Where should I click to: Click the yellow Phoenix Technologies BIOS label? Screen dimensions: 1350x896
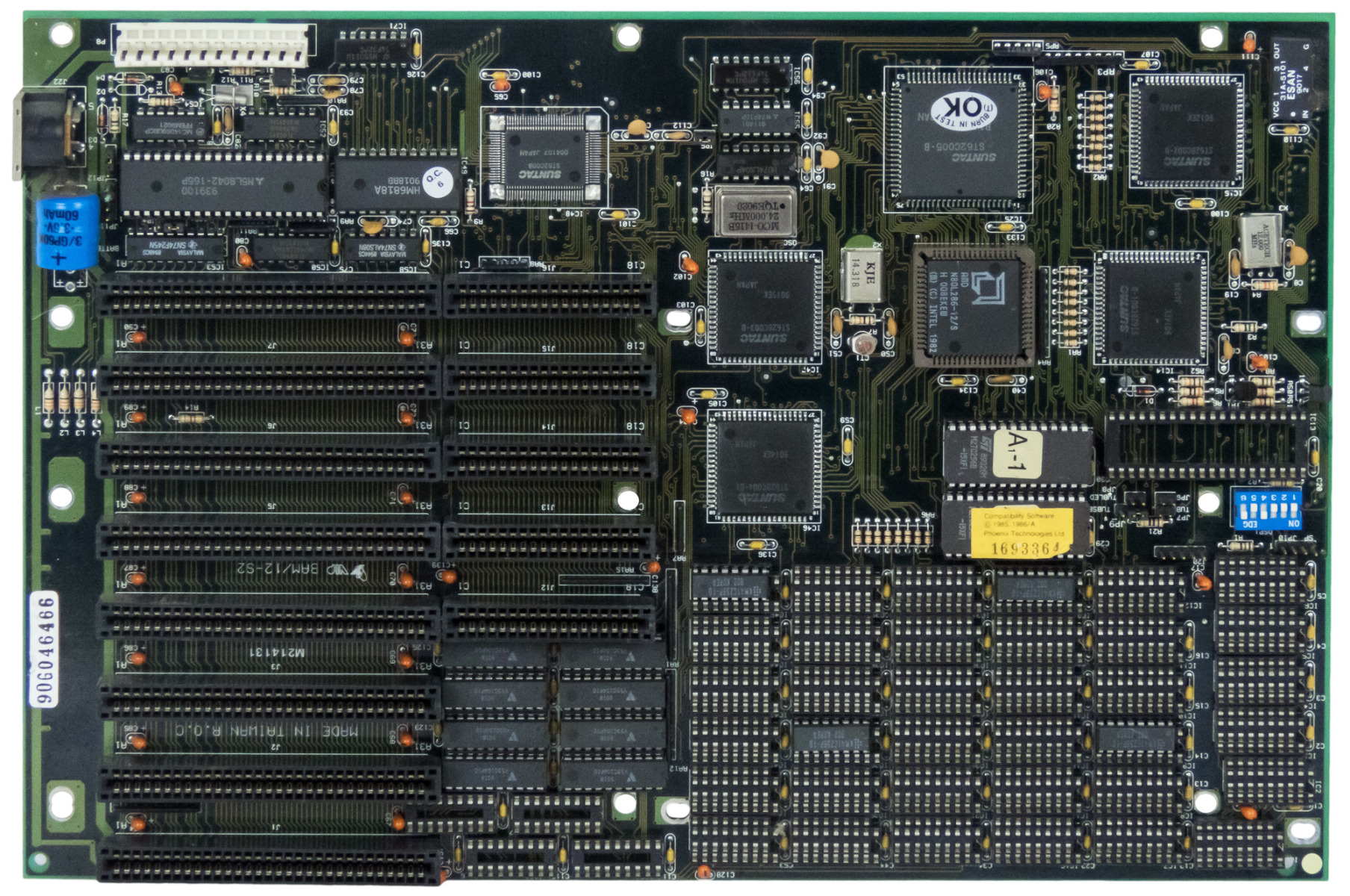[1021, 532]
